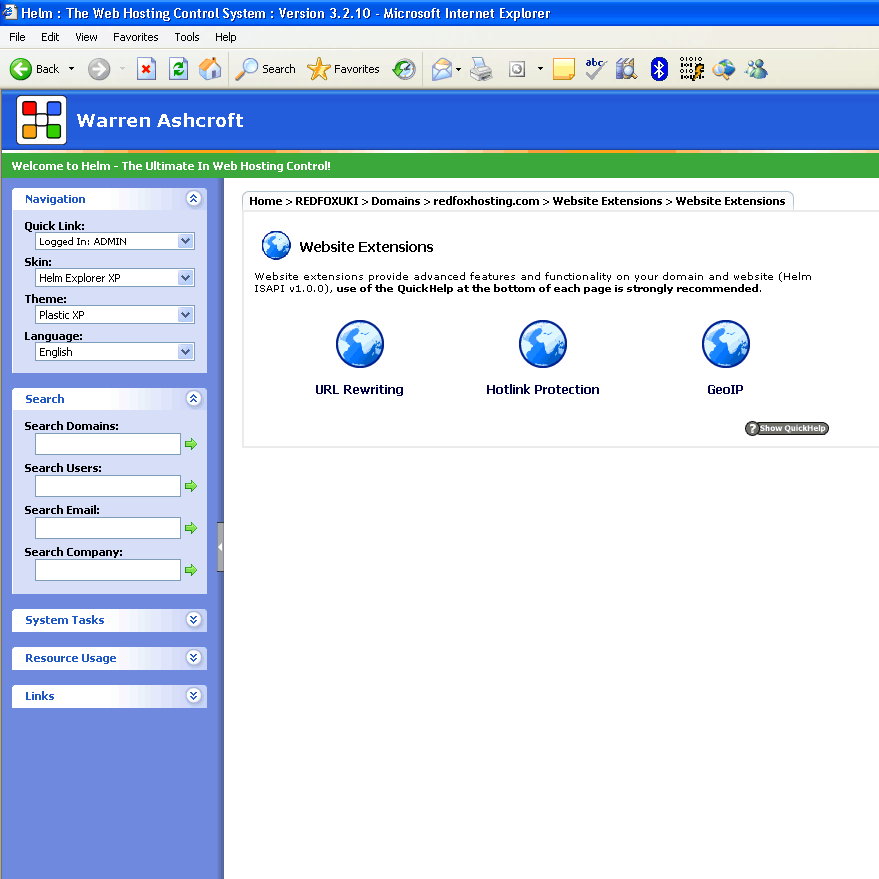The height and width of the screenshot is (879, 879).
Task: Open the Tools menu
Action: [187, 37]
